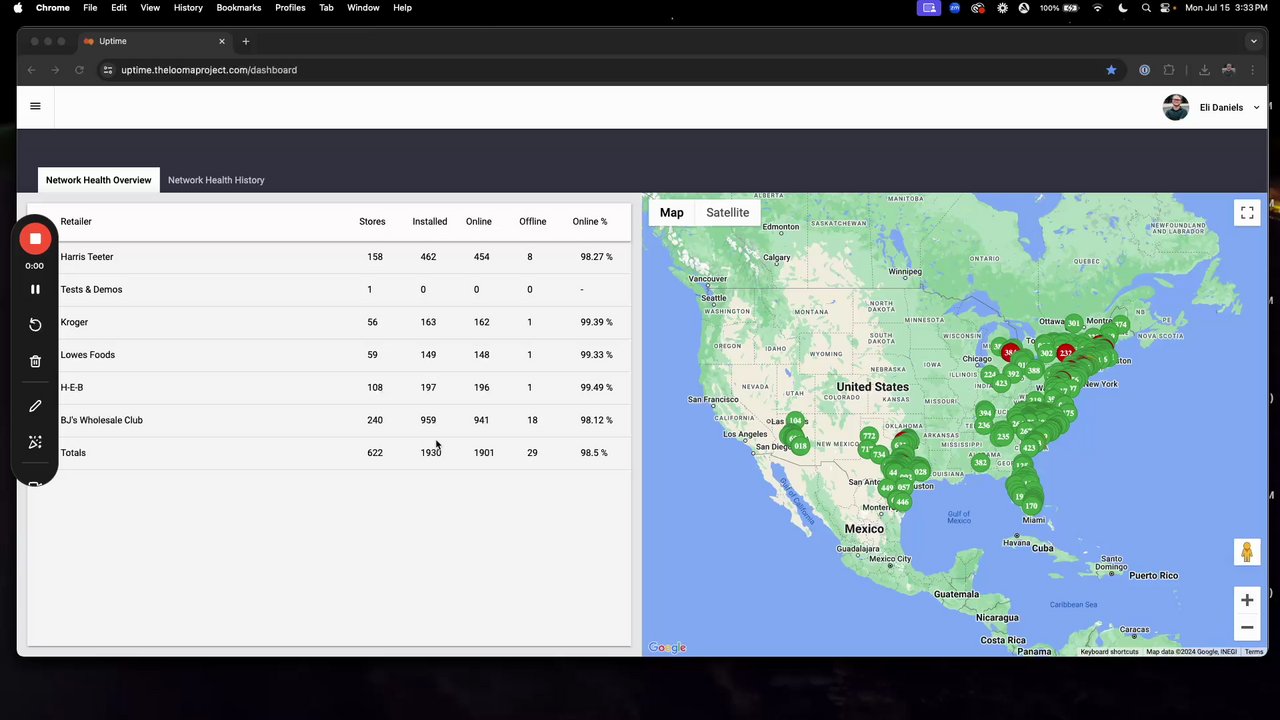The image size is (1280, 720).
Task: Click Eli Daniels profile picture
Action: click(1176, 107)
